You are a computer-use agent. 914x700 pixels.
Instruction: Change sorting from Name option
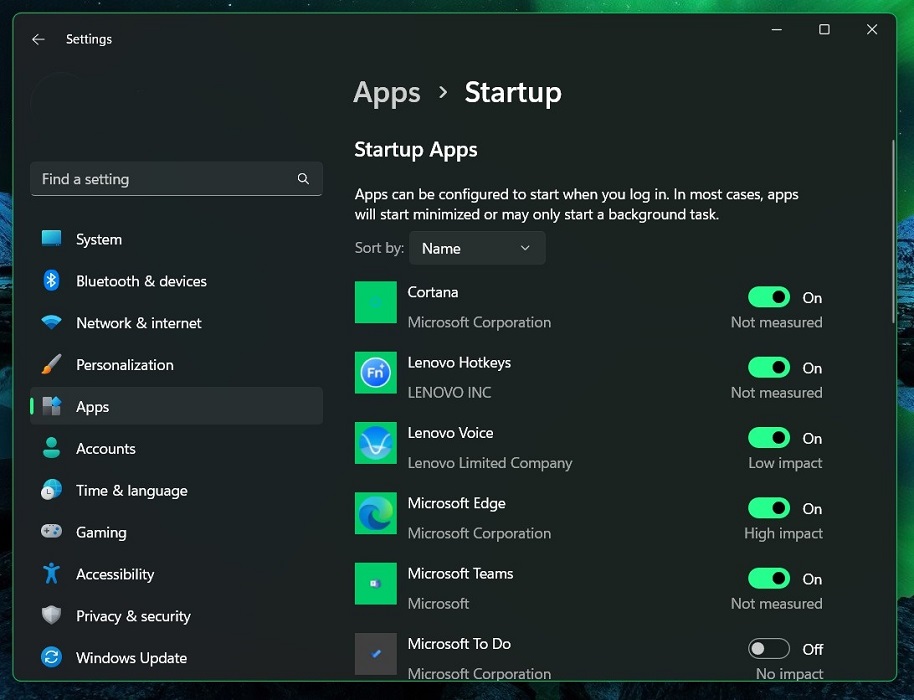click(477, 248)
